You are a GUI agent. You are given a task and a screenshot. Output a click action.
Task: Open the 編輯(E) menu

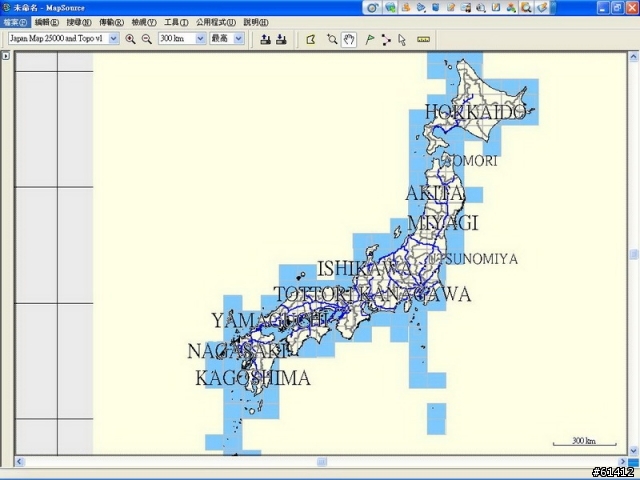coord(47,22)
